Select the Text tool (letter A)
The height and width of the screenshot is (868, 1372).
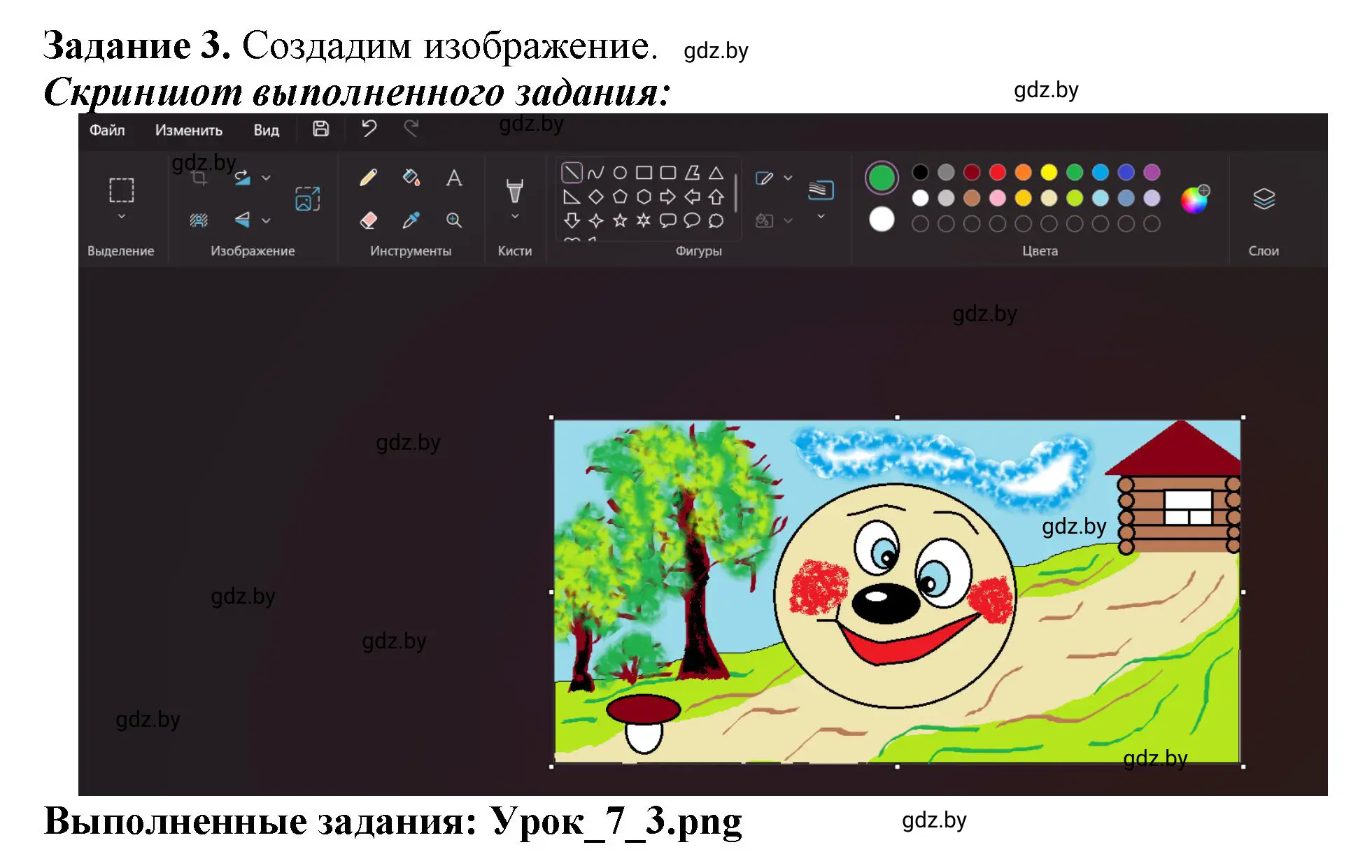pos(454,178)
